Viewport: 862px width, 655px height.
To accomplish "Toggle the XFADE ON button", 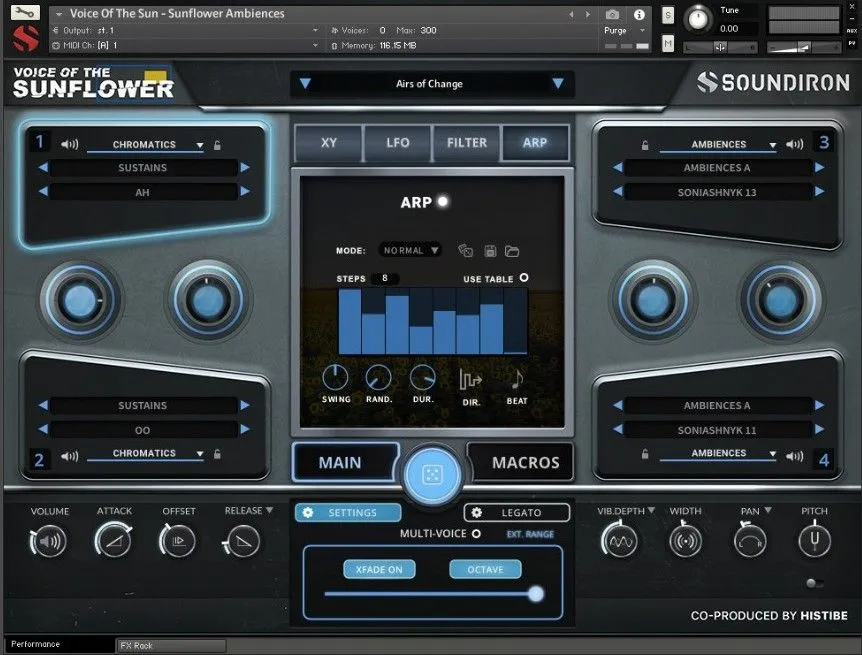I will tap(379, 569).
